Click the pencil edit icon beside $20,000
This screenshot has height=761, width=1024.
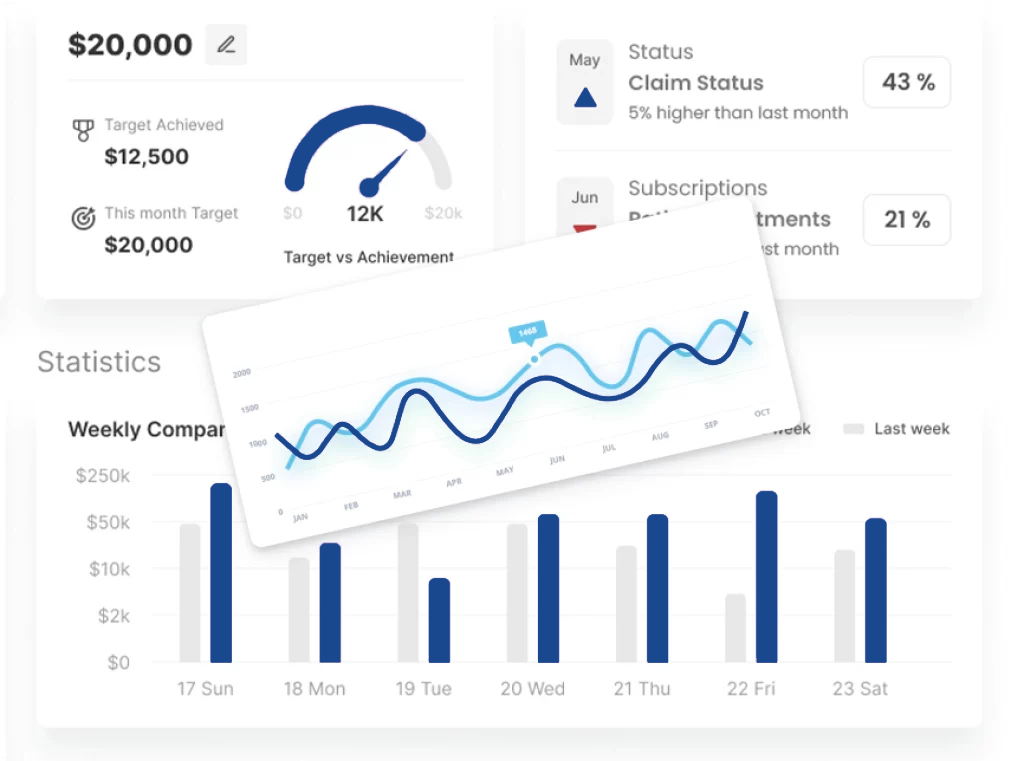point(226,45)
